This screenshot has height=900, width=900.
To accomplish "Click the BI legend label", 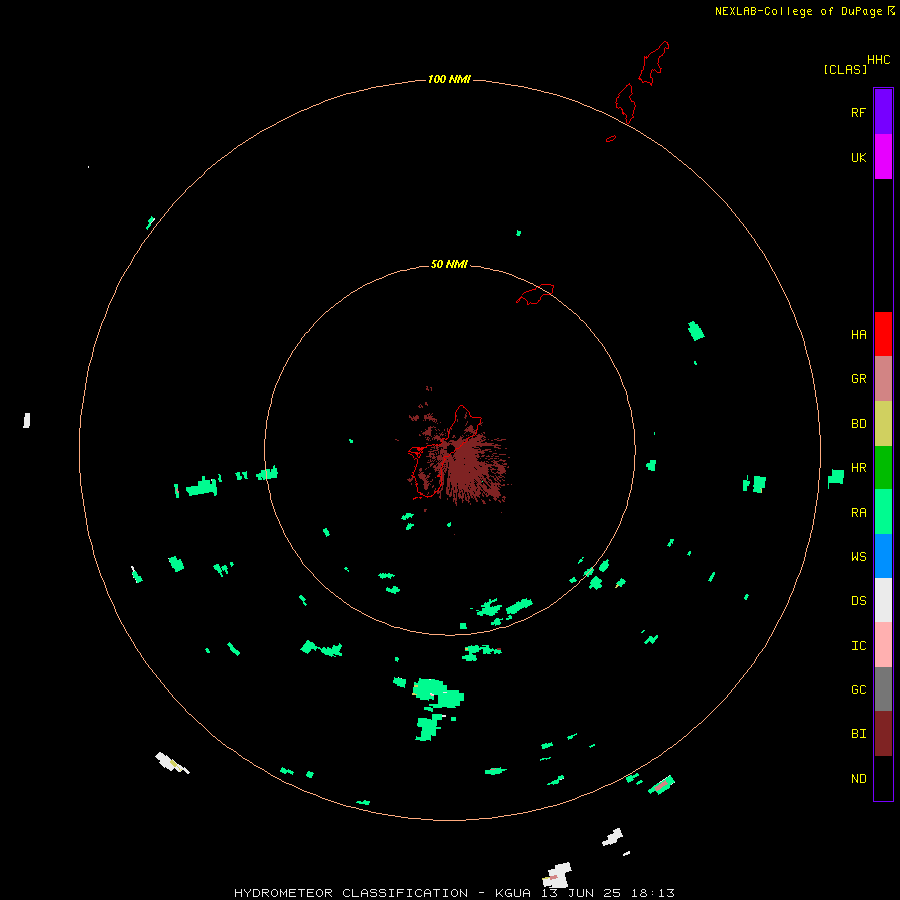I will point(858,734).
